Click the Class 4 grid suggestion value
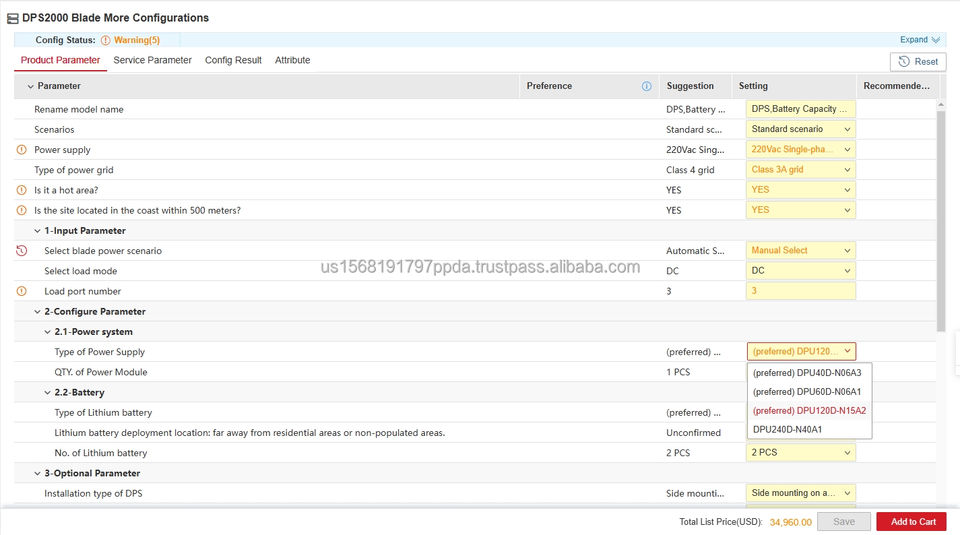The width and height of the screenshot is (960, 535). click(x=690, y=170)
